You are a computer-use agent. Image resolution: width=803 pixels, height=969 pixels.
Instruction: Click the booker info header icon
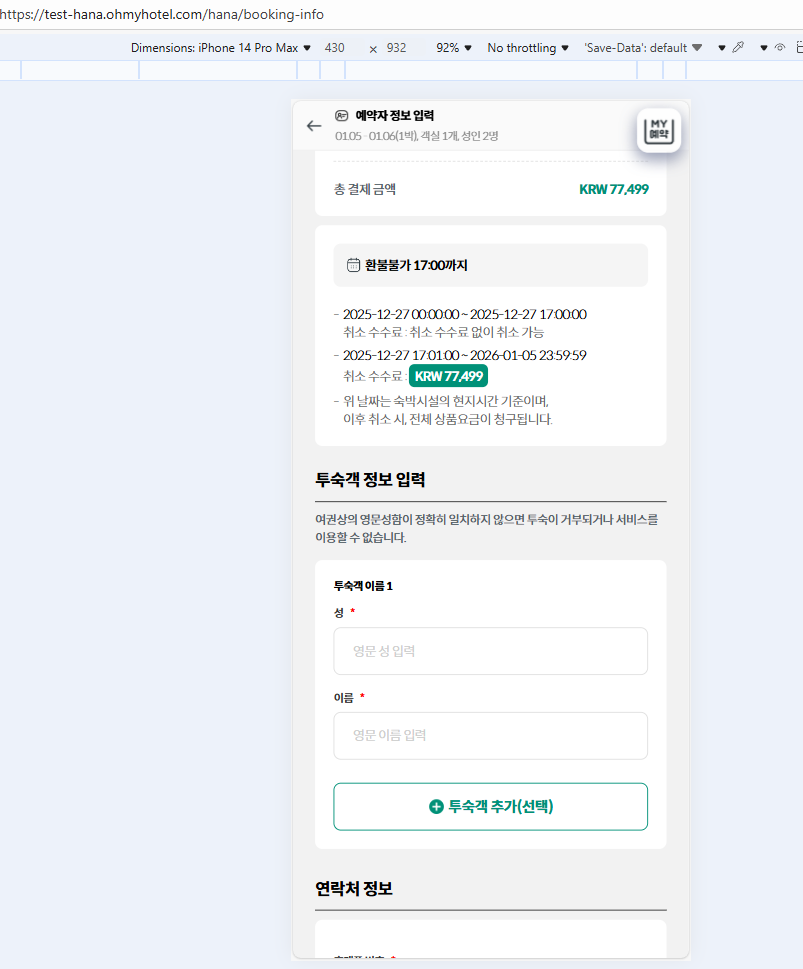341,116
